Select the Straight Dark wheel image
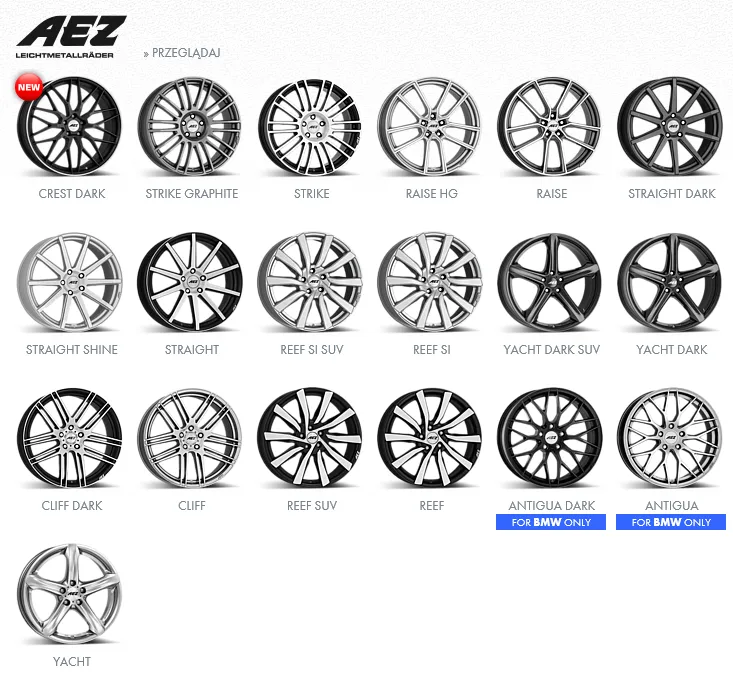 tap(670, 126)
